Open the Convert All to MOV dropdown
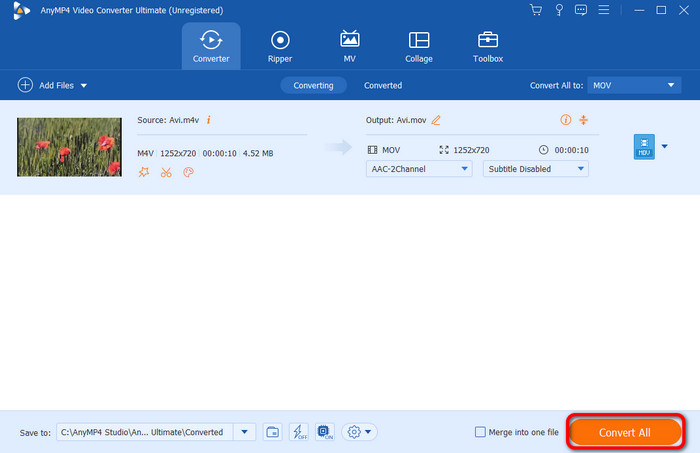The height and width of the screenshot is (453, 700). coord(634,85)
